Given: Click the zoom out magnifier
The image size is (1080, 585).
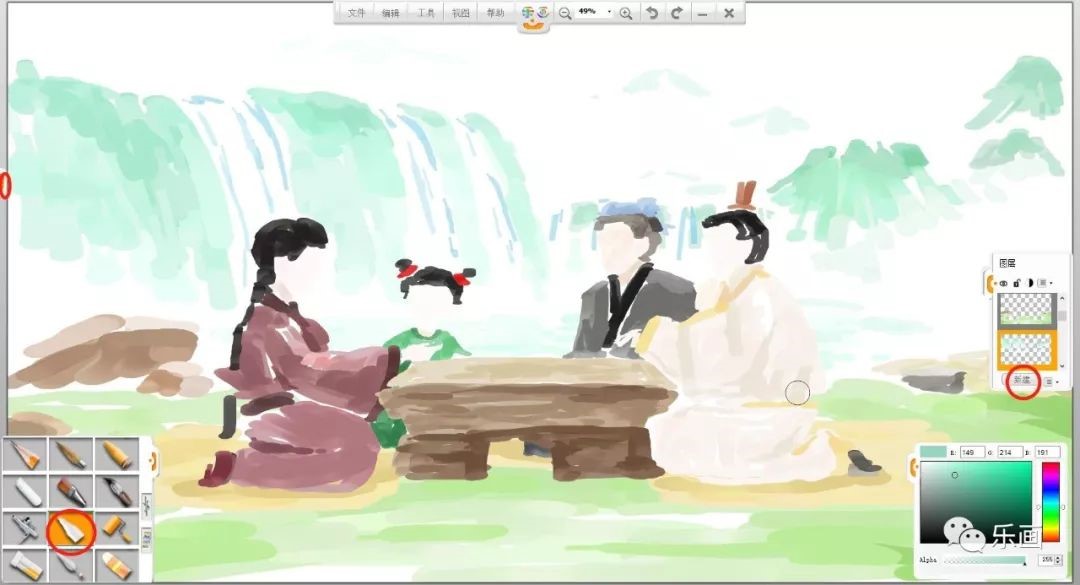Looking at the screenshot, I should [565, 13].
